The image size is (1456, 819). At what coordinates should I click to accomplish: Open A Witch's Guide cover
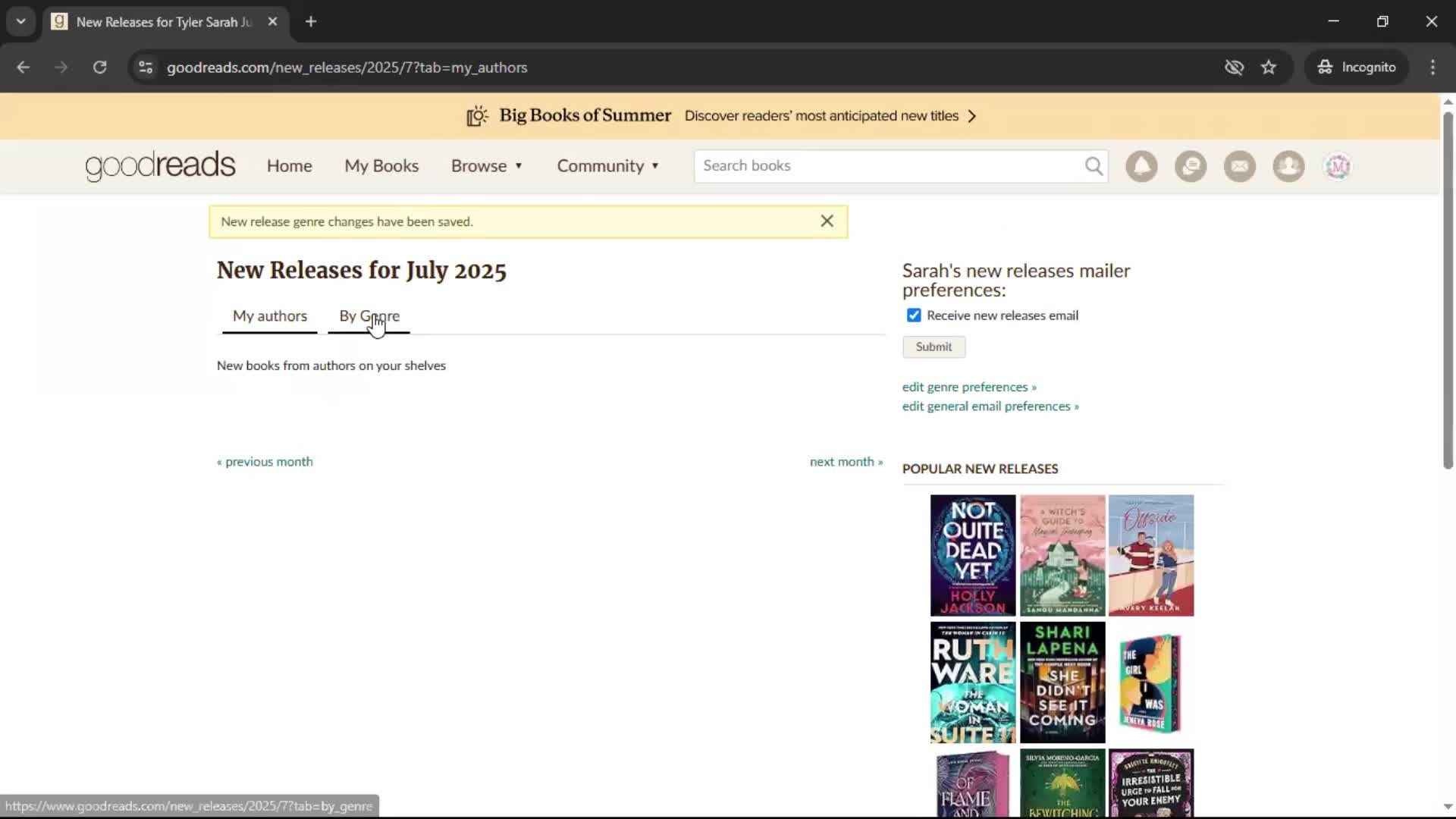pyautogui.click(x=1062, y=555)
